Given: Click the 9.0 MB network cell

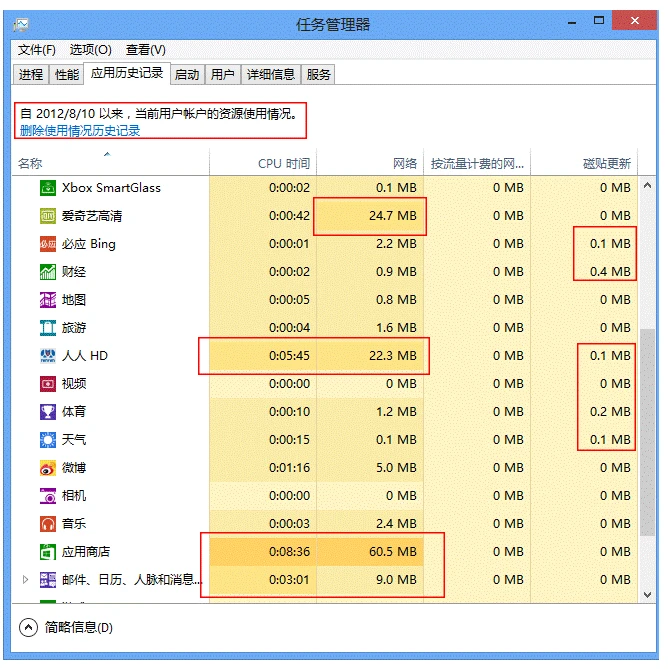Looking at the screenshot, I should [x=370, y=580].
